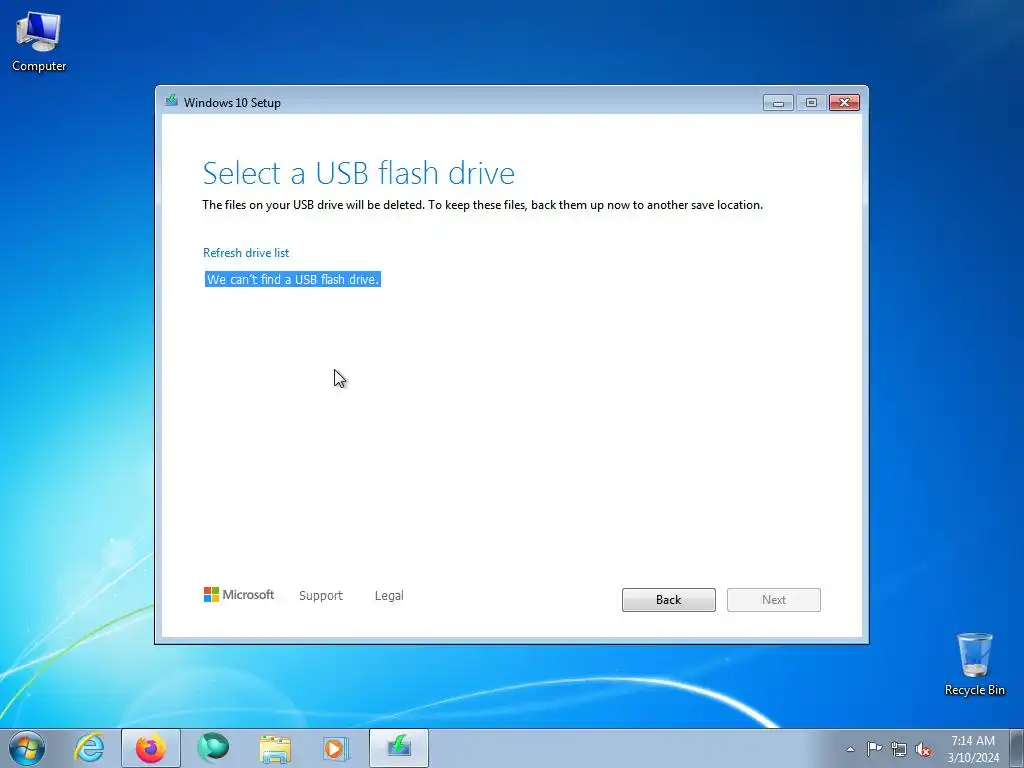Launch Internet Explorer from the taskbar
This screenshot has height=768, width=1024.
[89, 748]
